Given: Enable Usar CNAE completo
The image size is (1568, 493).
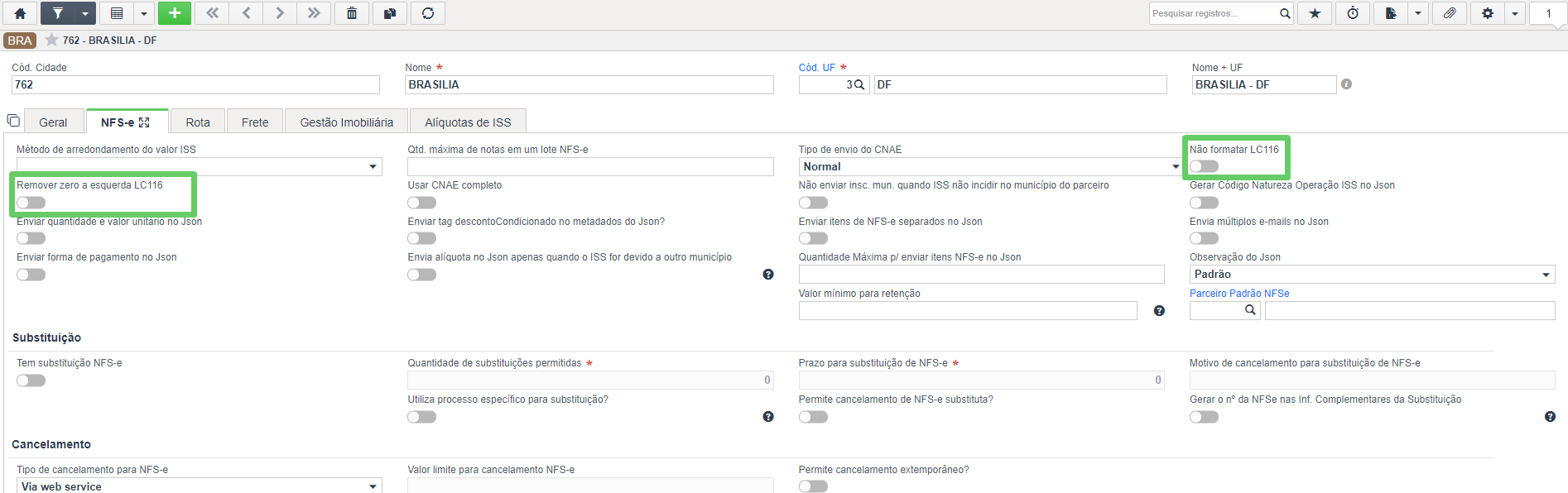Looking at the screenshot, I should pos(421,203).
